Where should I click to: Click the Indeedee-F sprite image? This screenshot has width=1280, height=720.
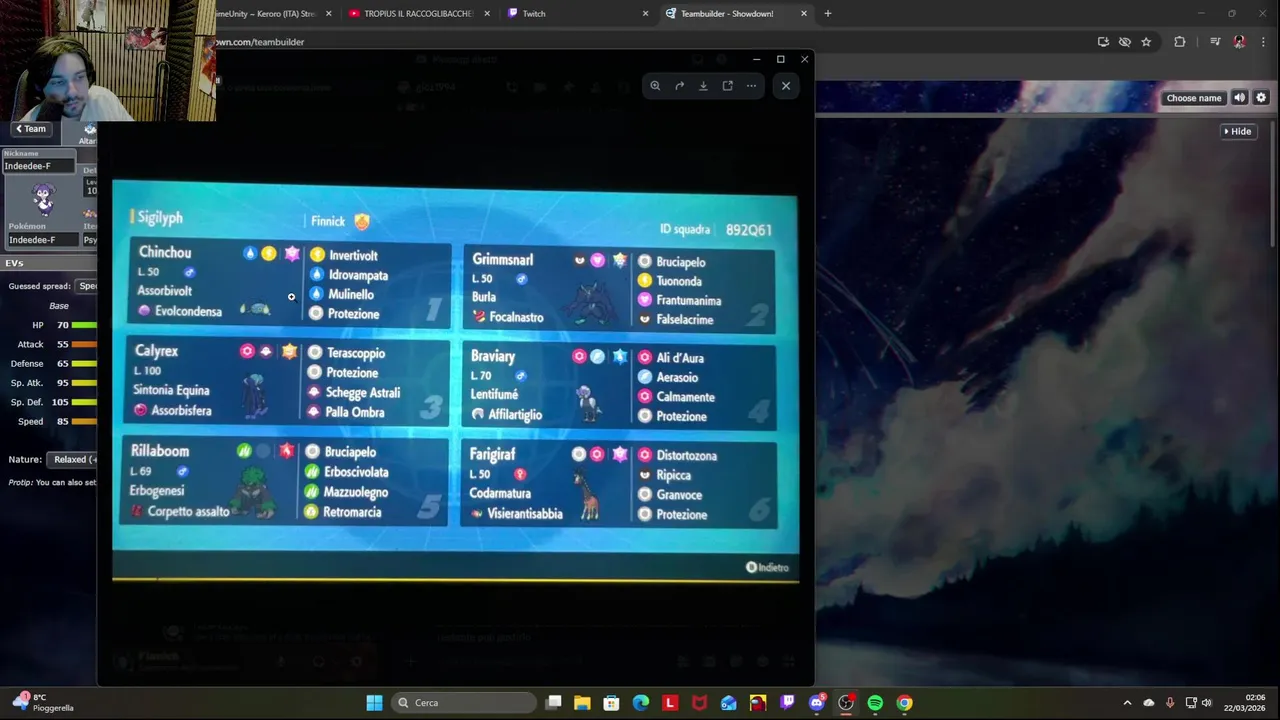coord(44,198)
